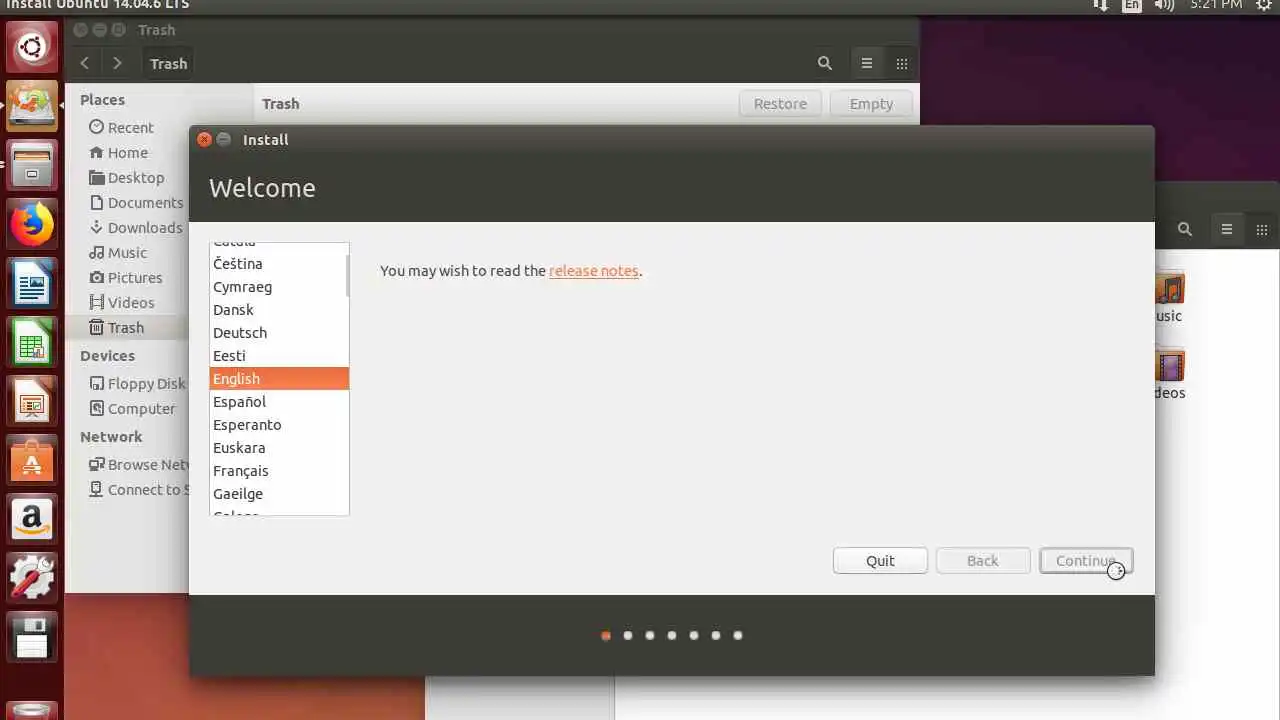Click Restore button in Trash window
The width and height of the screenshot is (1280, 720).
(780, 104)
